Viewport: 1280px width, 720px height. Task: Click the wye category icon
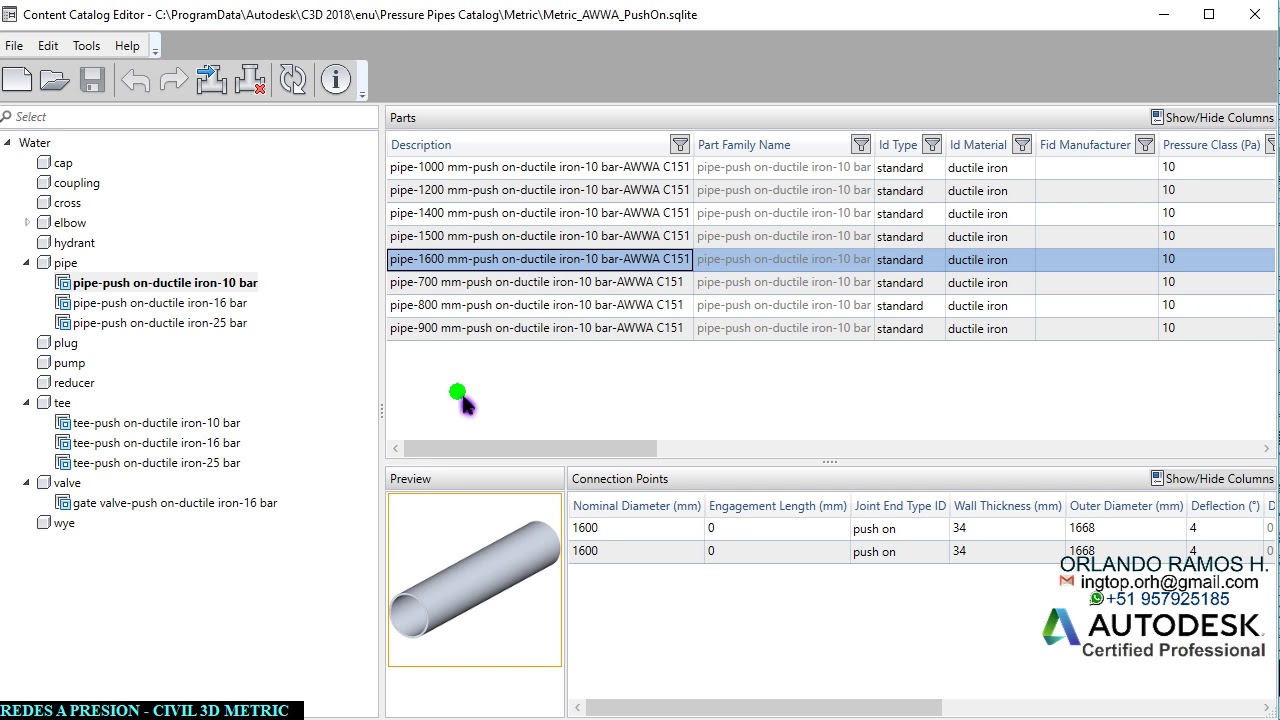44,523
